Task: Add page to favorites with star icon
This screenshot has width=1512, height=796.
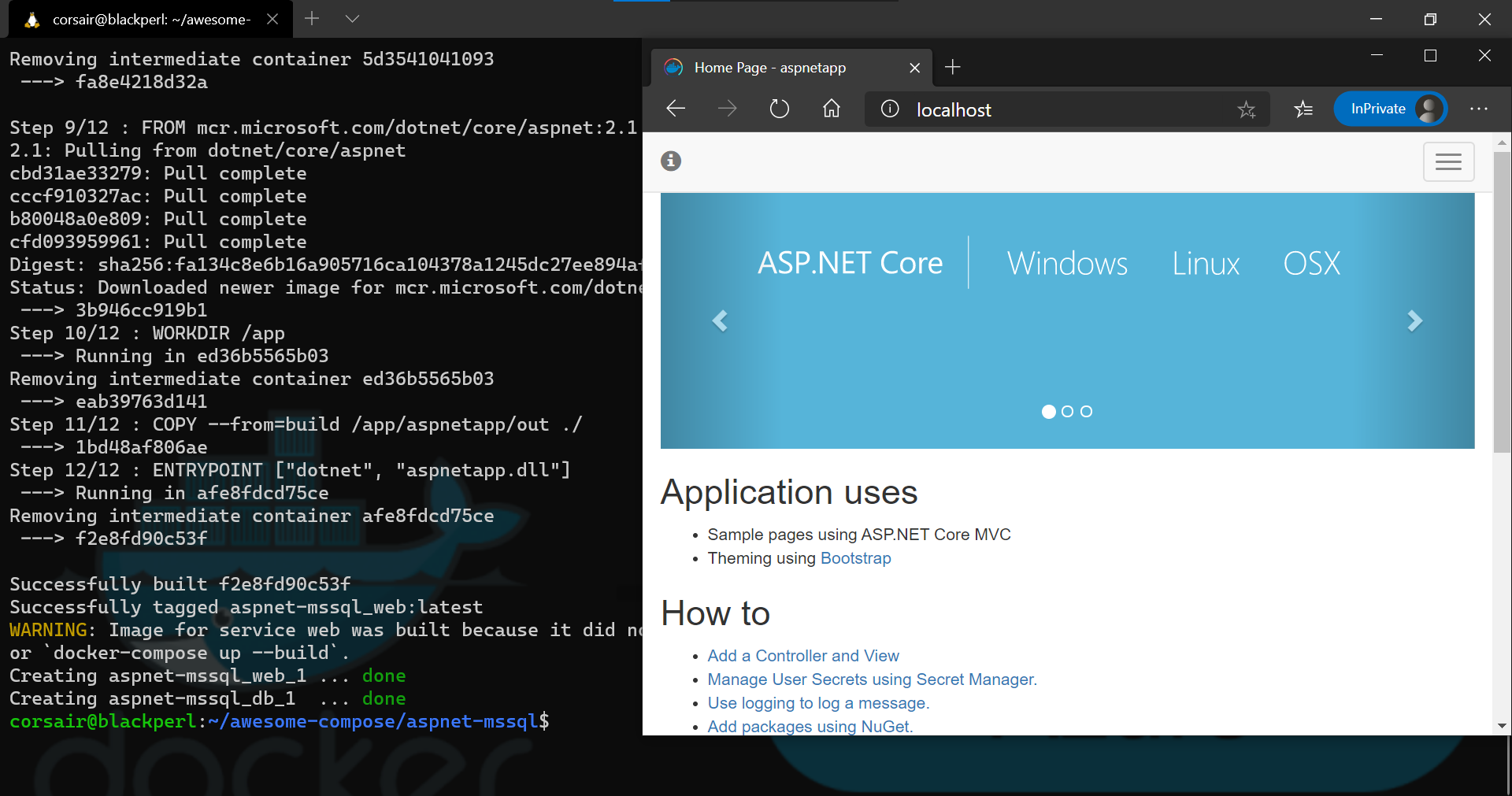Action: pos(1246,109)
